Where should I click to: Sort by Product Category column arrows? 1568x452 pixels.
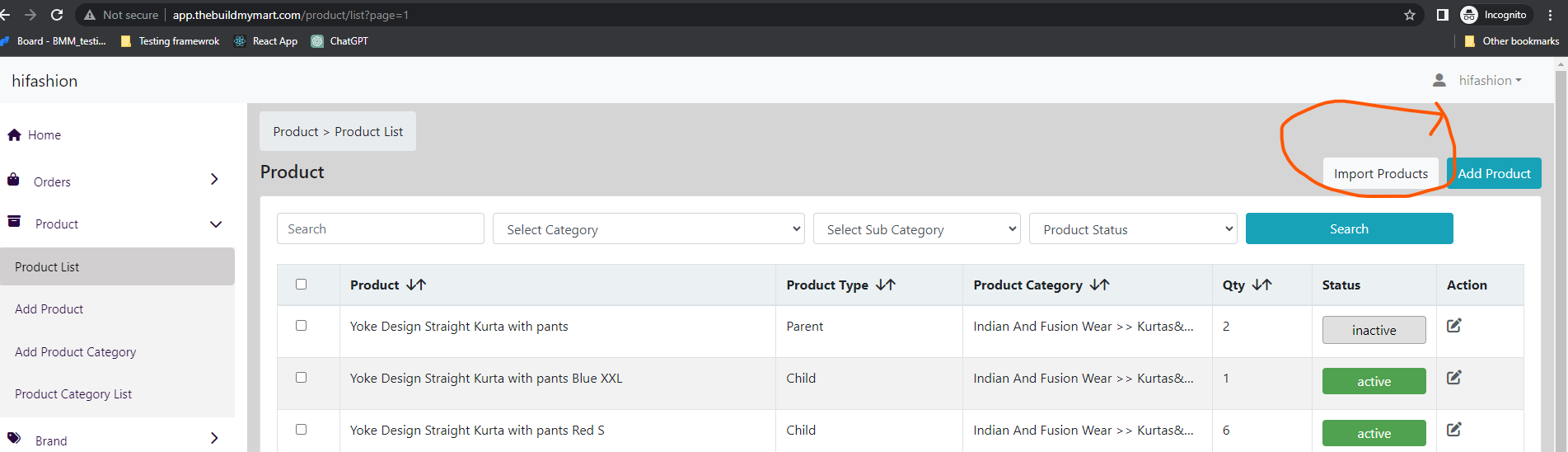(1100, 285)
